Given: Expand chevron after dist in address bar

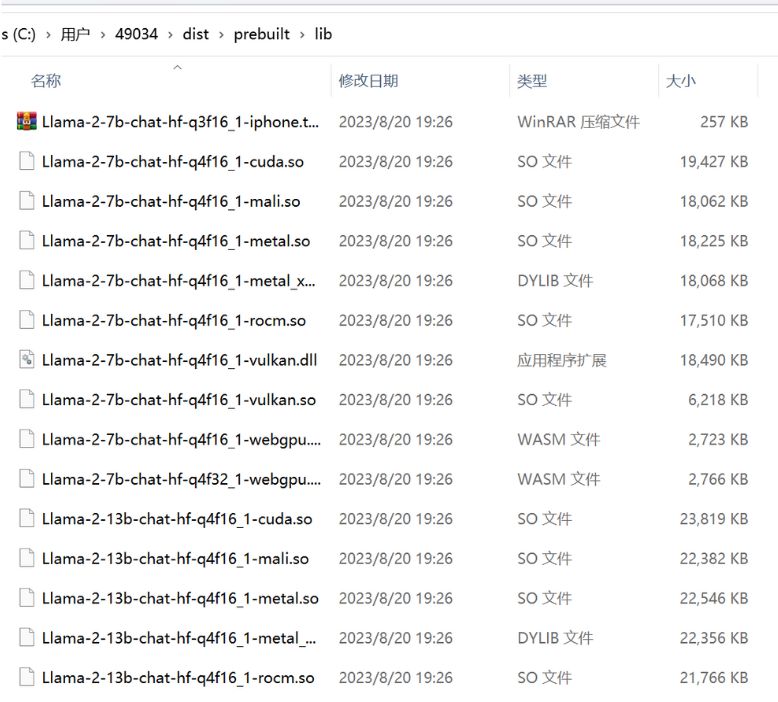Looking at the screenshot, I should [x=221, y=35].
